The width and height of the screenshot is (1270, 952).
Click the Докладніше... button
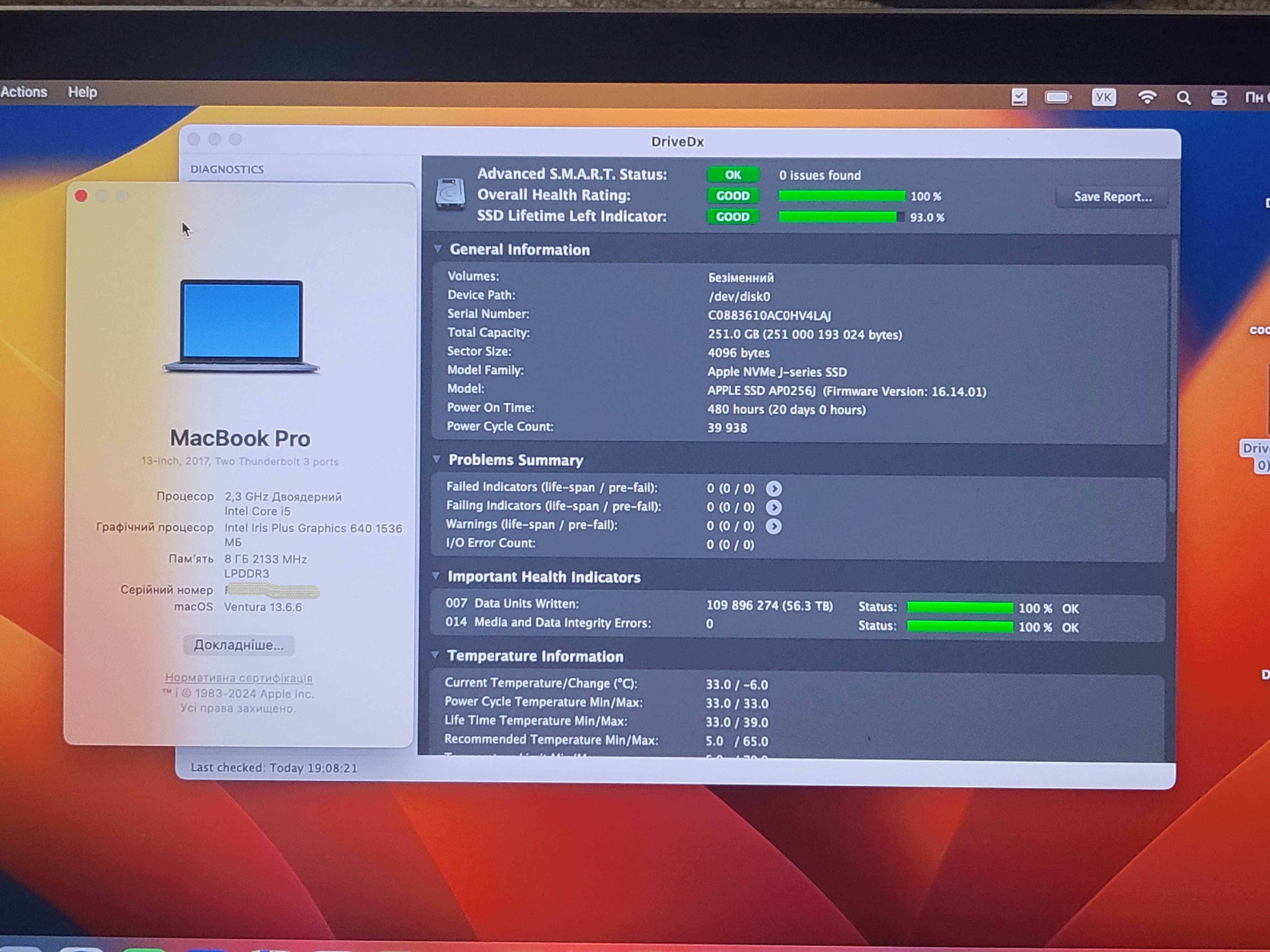[239, 645]
